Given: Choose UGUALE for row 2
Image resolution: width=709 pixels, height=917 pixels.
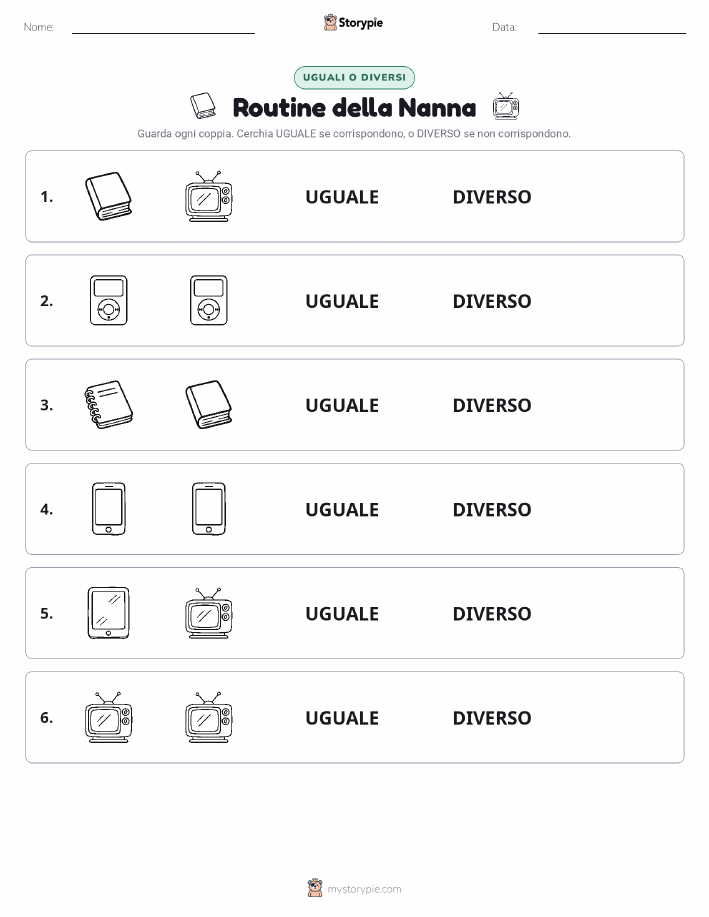Looking at the screenshot, I should coord(342,301).
